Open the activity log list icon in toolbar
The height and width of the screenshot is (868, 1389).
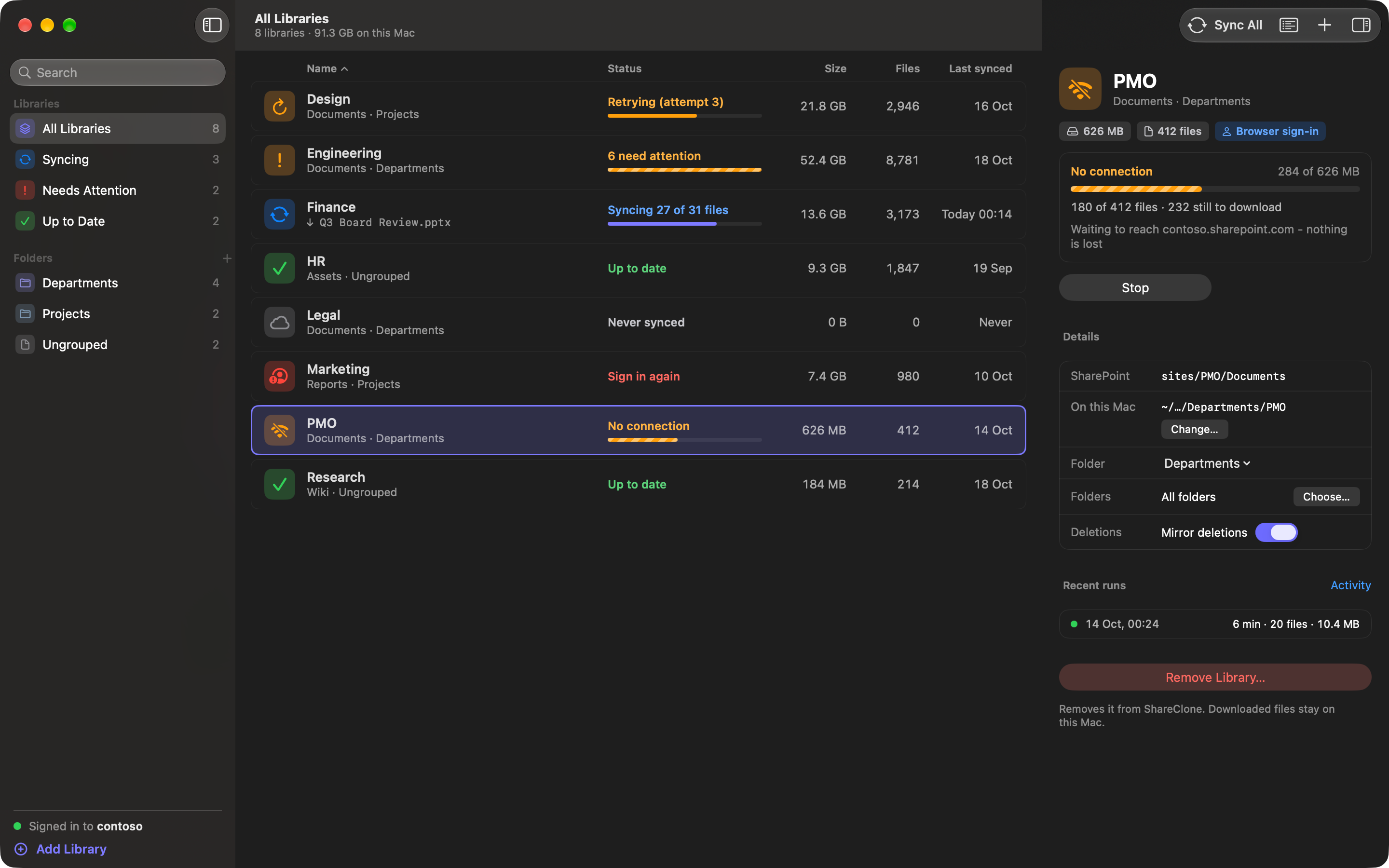pos(1289,25)
